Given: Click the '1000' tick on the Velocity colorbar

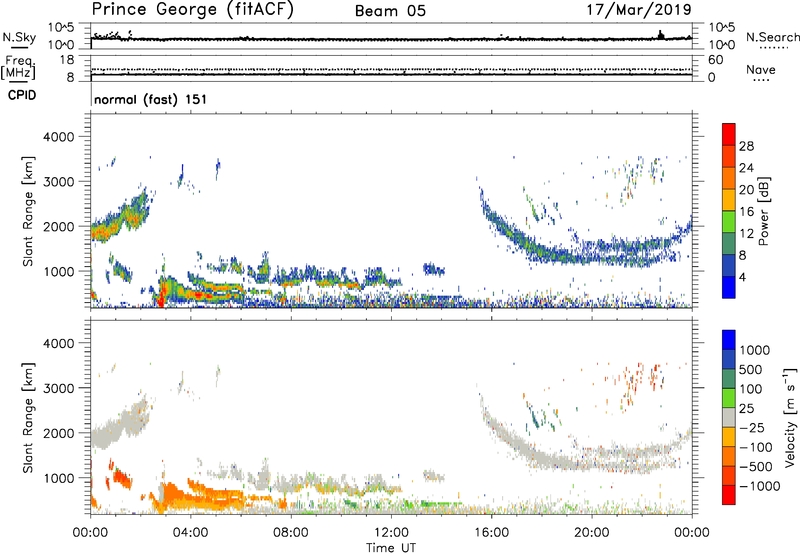Looking at the screenshot, I should (755, 350).
